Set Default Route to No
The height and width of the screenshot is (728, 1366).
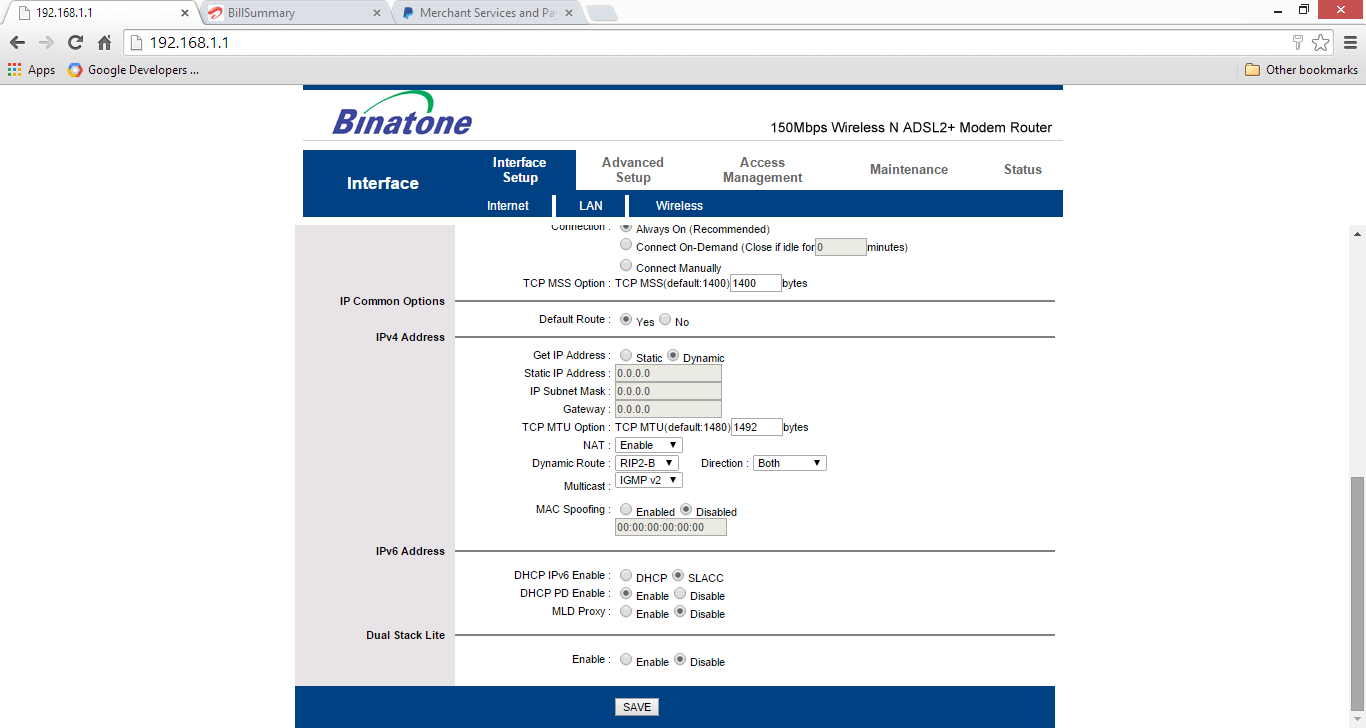click(x=665, y=320)
